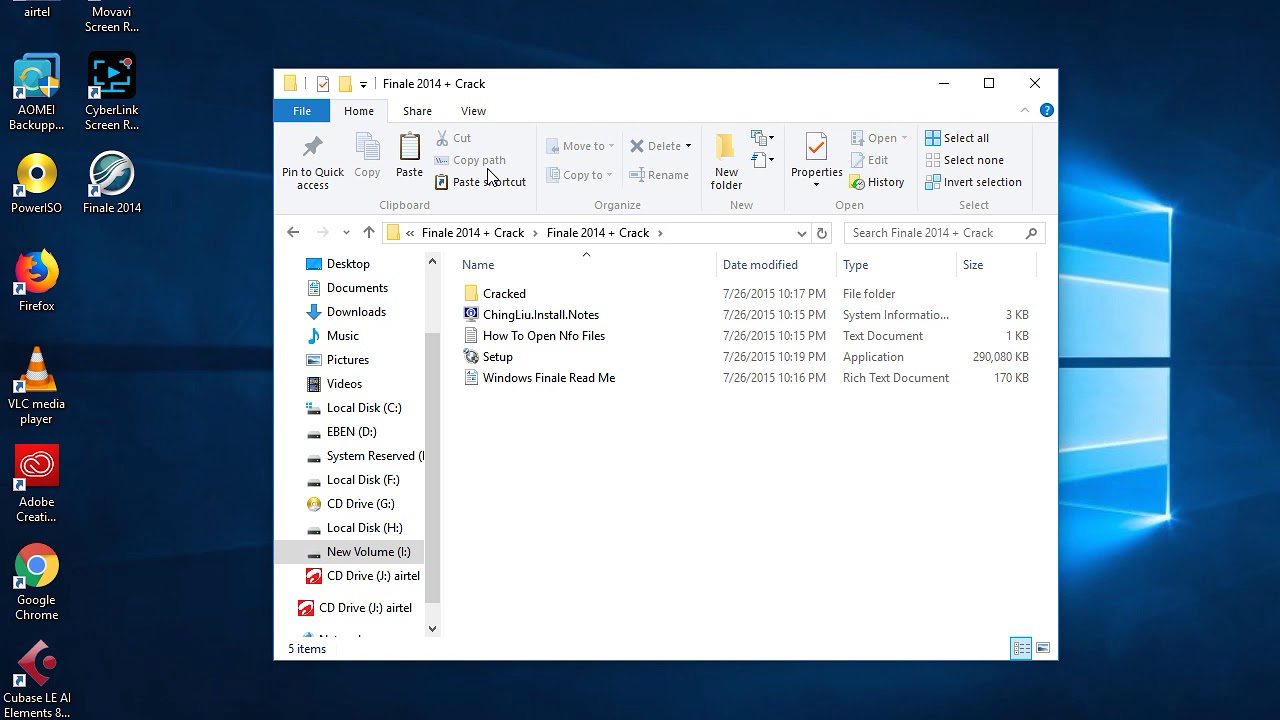The image size is (1280, 720).
Task: Open the Google Chrome desktop shortcut
Action: point(36,582)
